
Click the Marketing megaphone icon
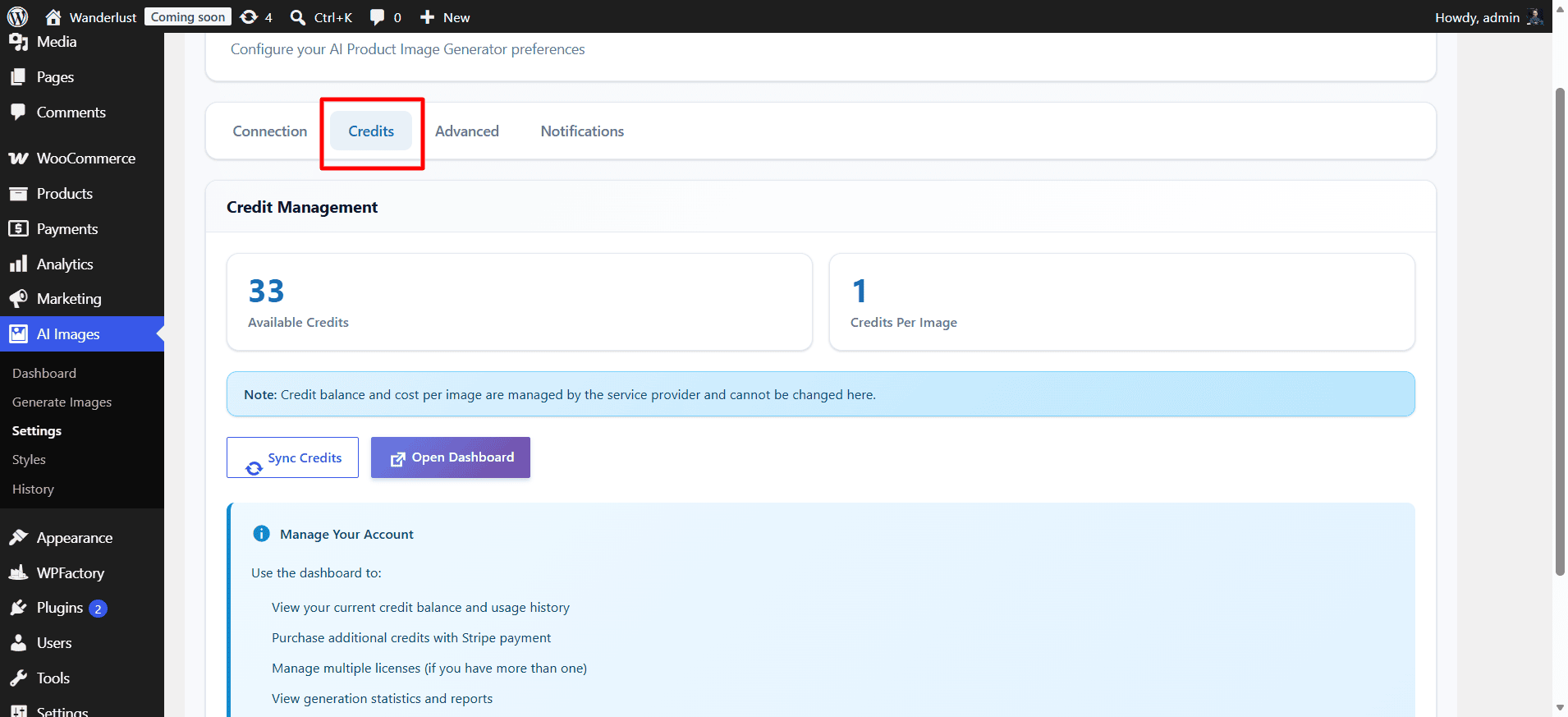click(x=18, y=298)
